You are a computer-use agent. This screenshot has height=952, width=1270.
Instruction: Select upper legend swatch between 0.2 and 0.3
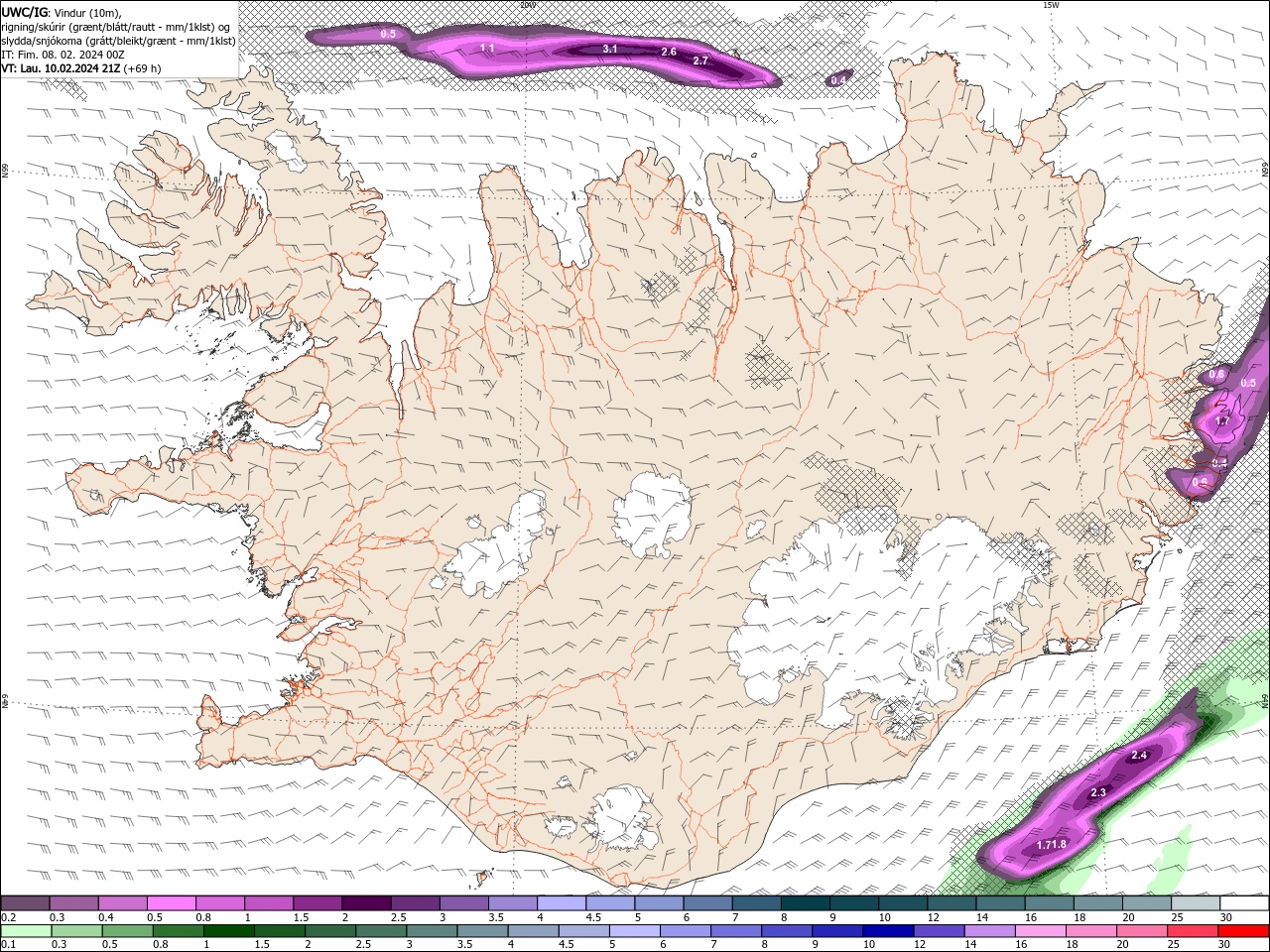point(25,902)
